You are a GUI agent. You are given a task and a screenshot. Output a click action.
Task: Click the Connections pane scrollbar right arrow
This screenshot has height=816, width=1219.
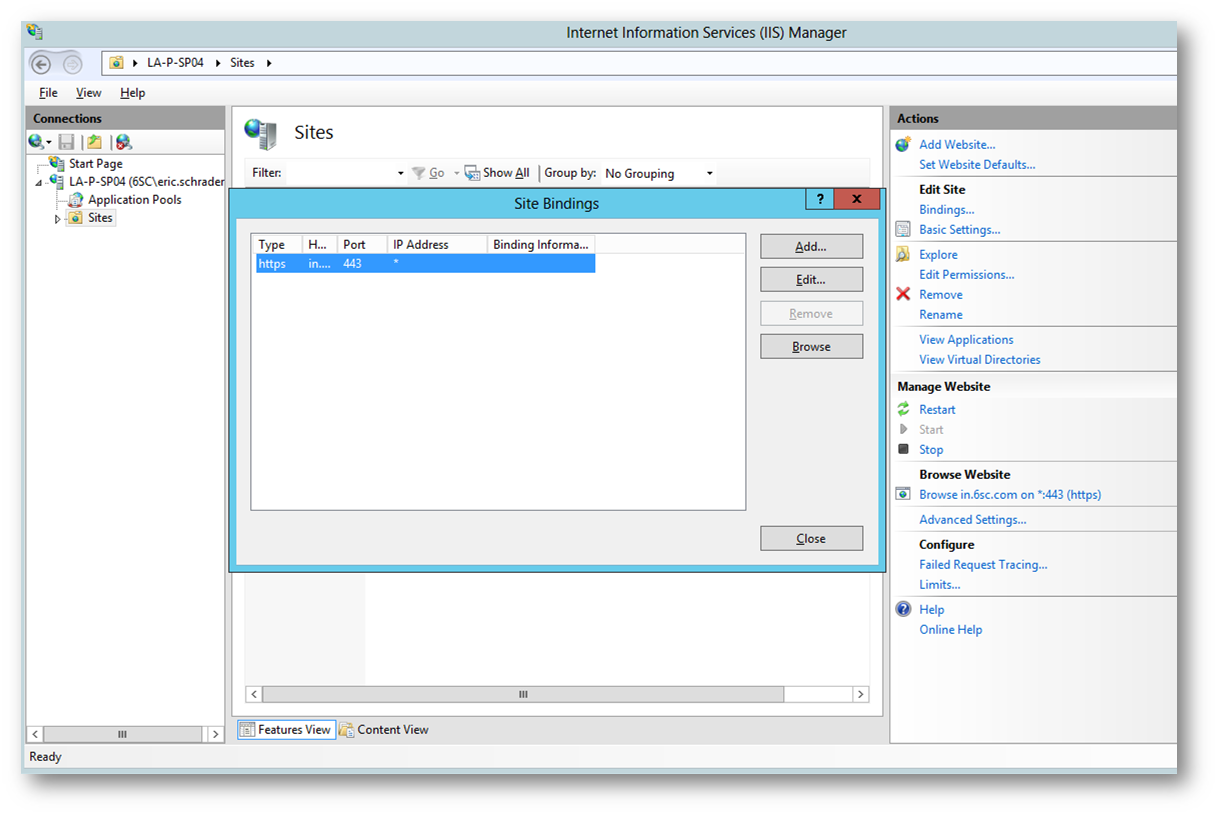[x=215, y=734]
